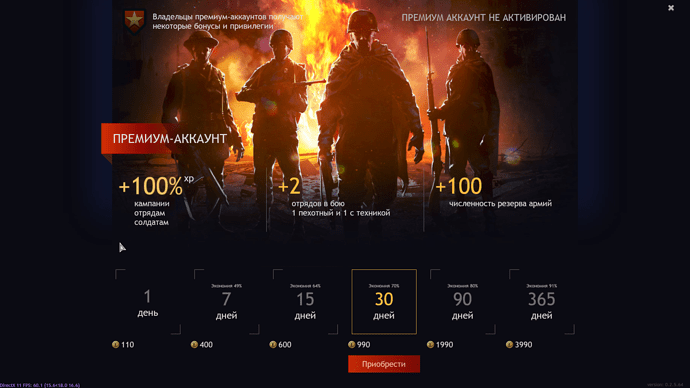Click the Экономия 49% label
The width and height of the screenshot is (690, 388).
click(x=227, y=286)
